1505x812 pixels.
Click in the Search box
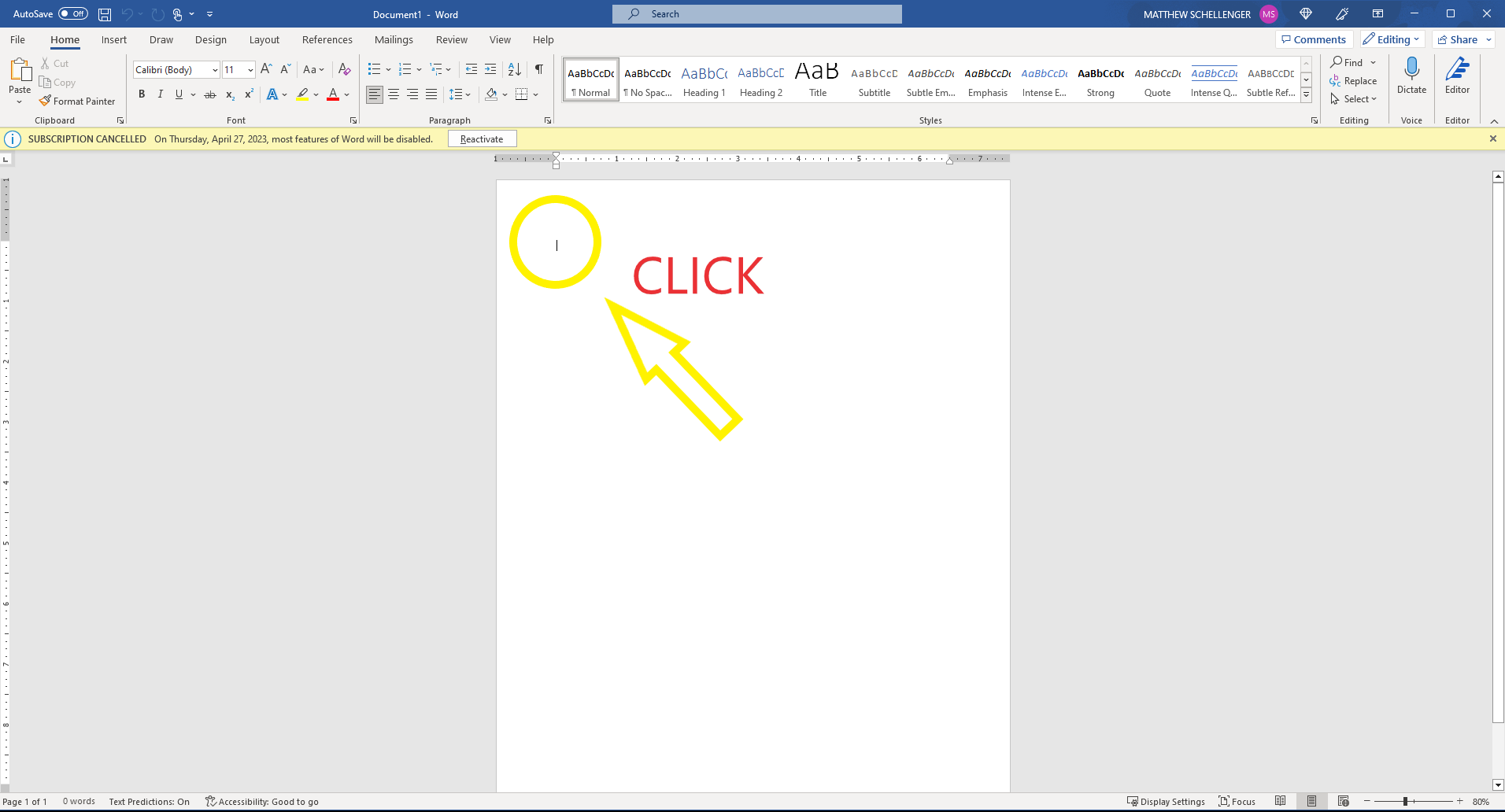tap(757, 14)
